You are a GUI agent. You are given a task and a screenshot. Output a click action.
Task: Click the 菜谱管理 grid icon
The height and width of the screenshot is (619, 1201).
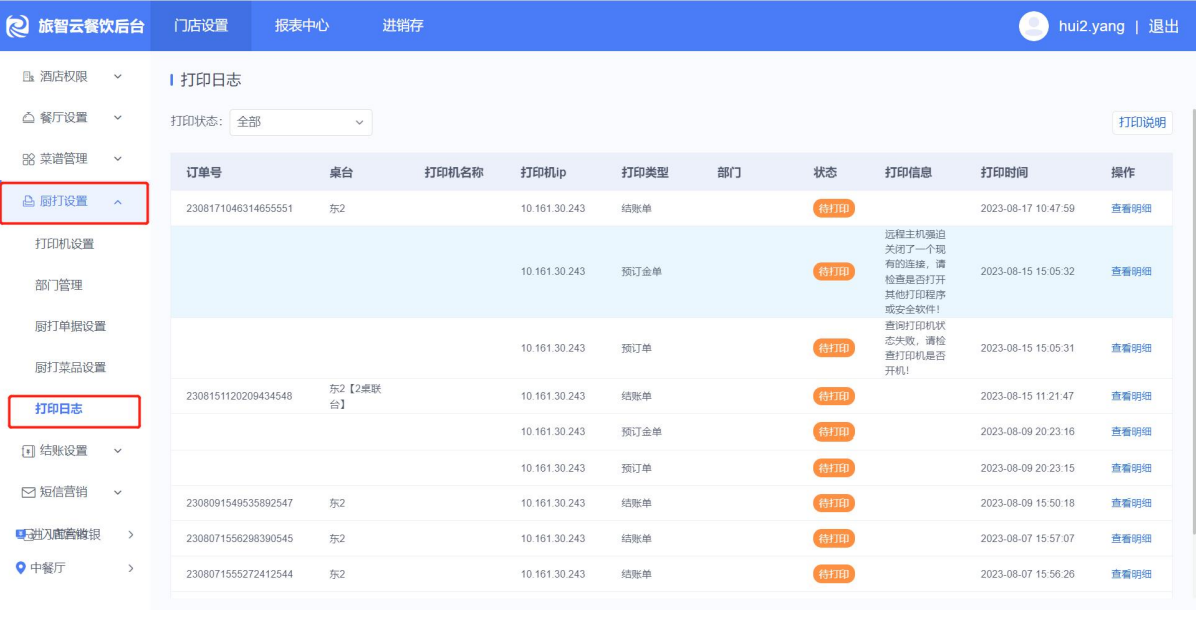[x=28, y=159]
